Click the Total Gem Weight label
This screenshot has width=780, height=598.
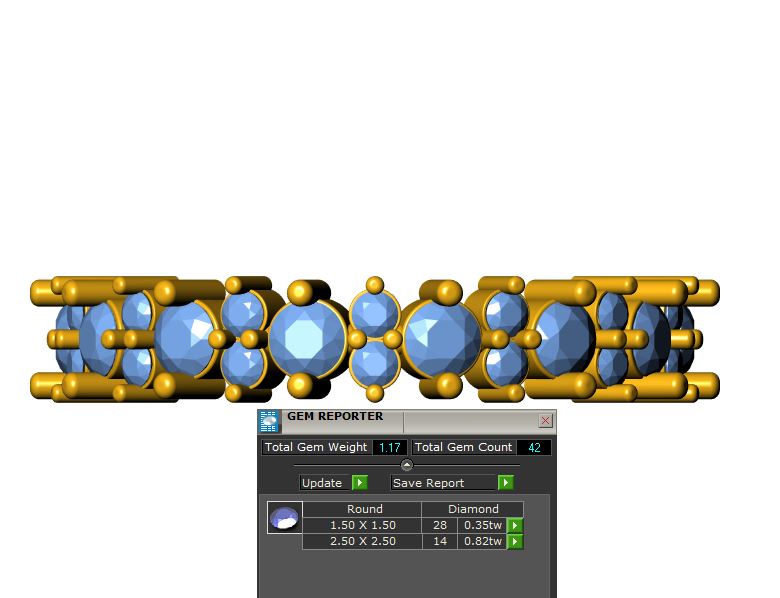tap(316, 447)
